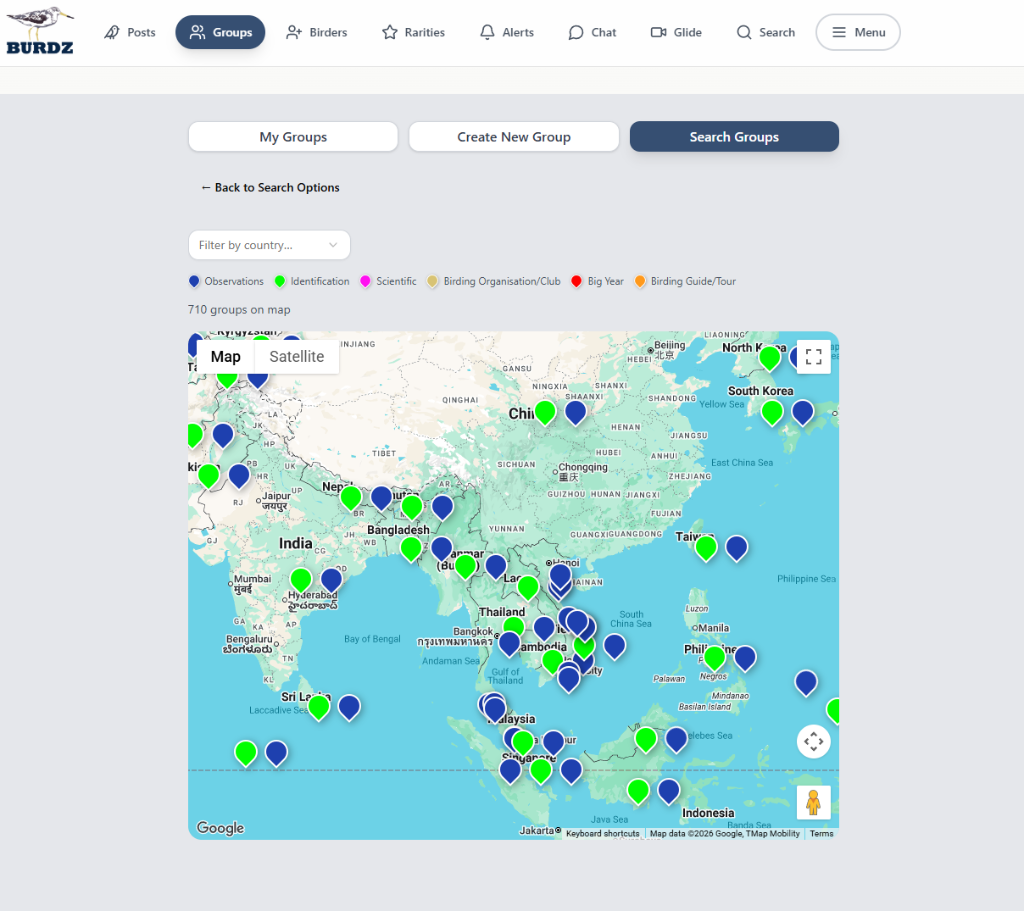This screenshot has width=1024, height=911.
Task: Open the Glide video section
Action: click(676, 32)
